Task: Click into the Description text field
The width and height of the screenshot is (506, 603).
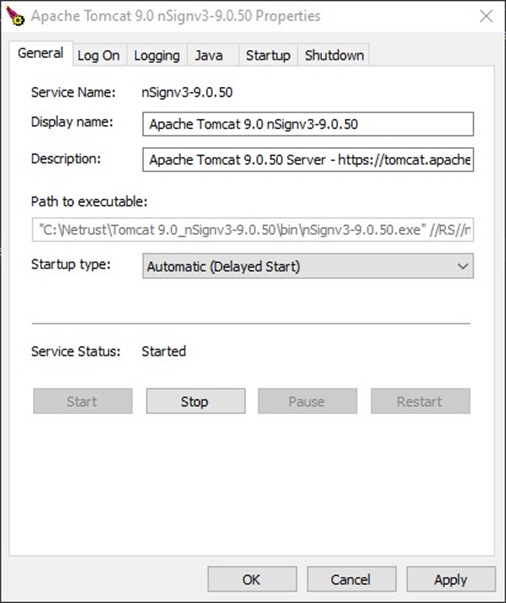Action: click(x=308, y=159)
